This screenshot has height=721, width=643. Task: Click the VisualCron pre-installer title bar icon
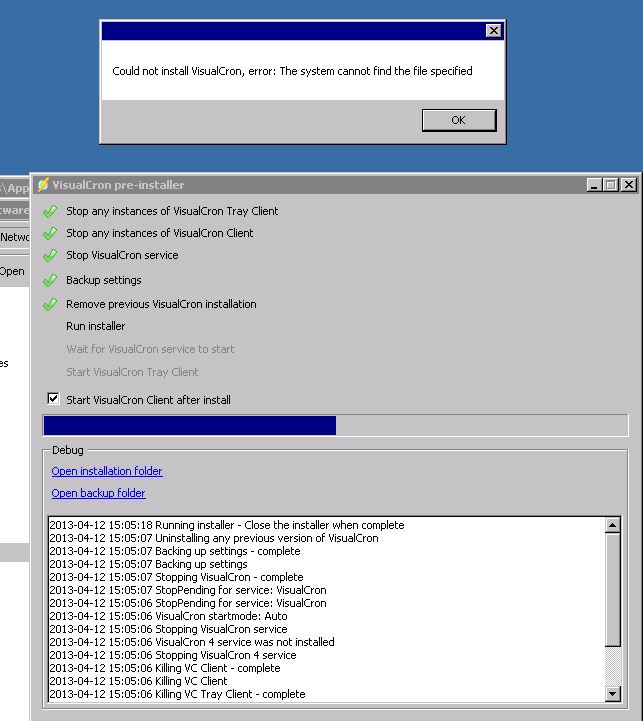coord(43,185)
